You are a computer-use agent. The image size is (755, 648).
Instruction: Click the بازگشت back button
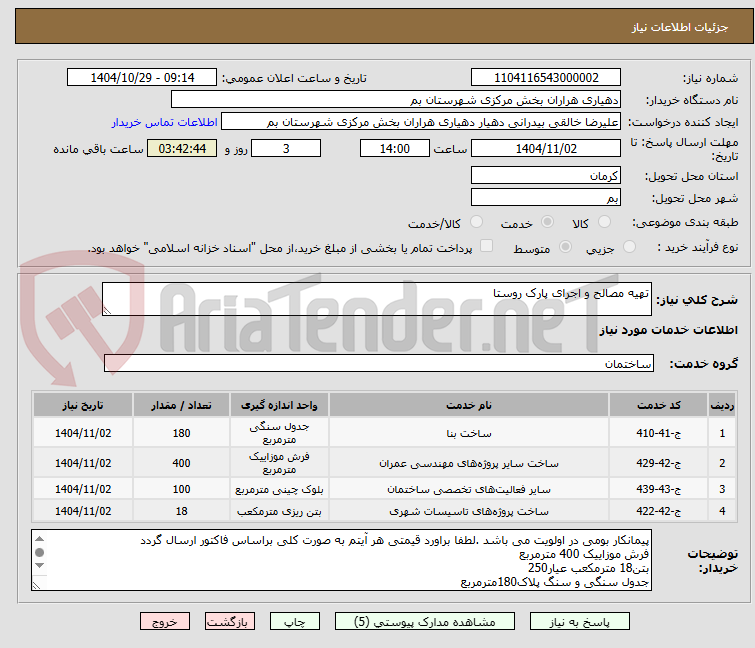click(x=230, y=621)
